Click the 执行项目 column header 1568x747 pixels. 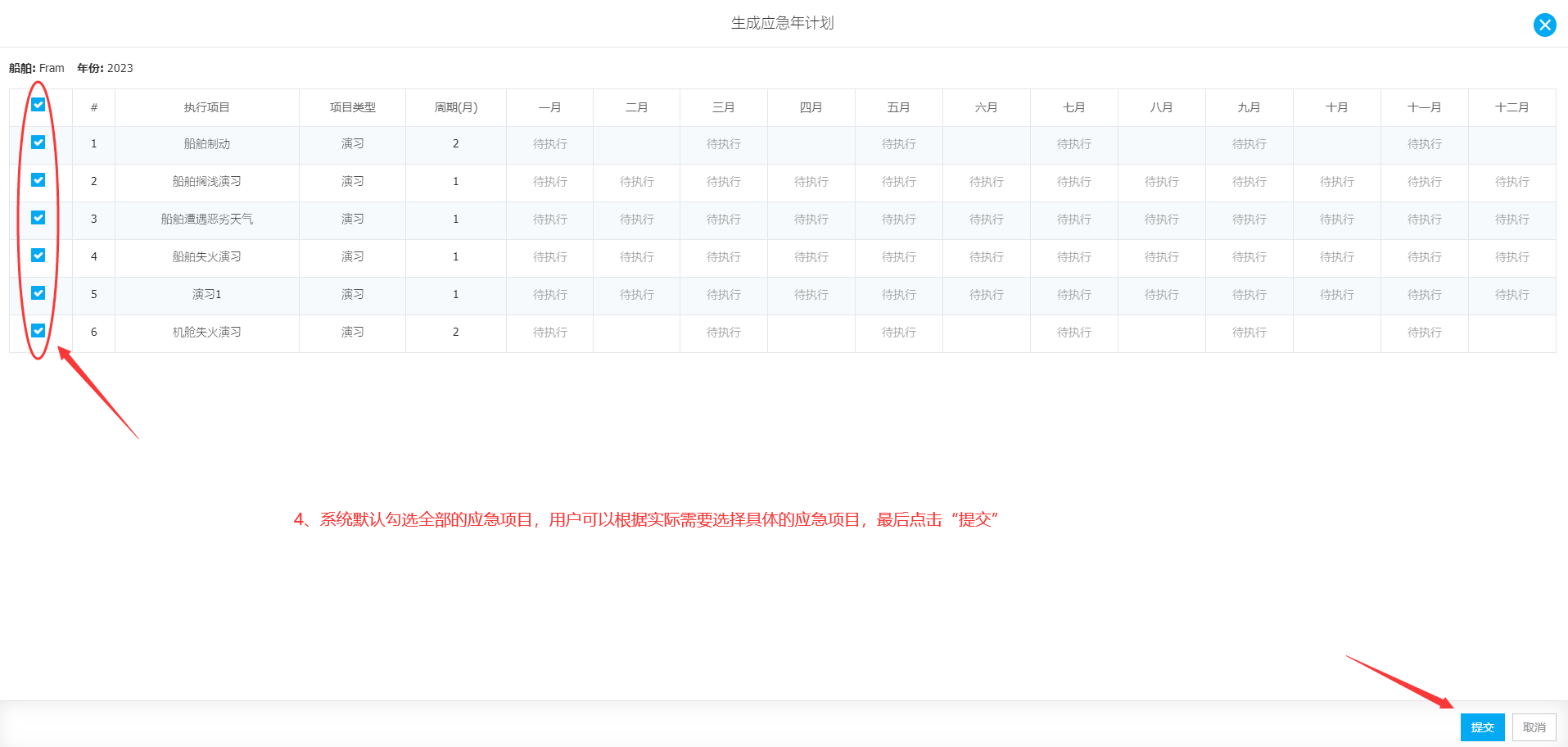[x=207, y=107]
